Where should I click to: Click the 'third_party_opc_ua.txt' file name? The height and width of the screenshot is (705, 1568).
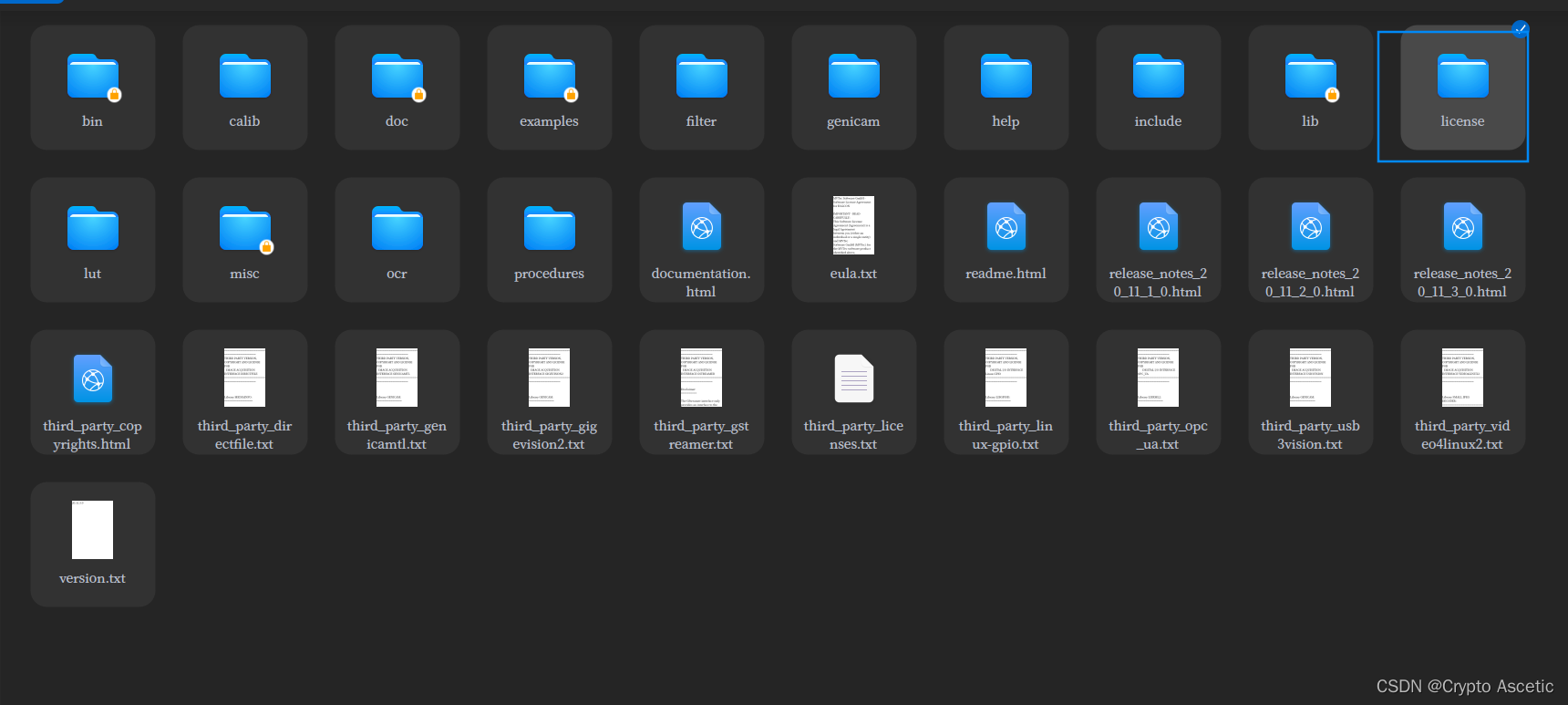[x=1159, y=435]
